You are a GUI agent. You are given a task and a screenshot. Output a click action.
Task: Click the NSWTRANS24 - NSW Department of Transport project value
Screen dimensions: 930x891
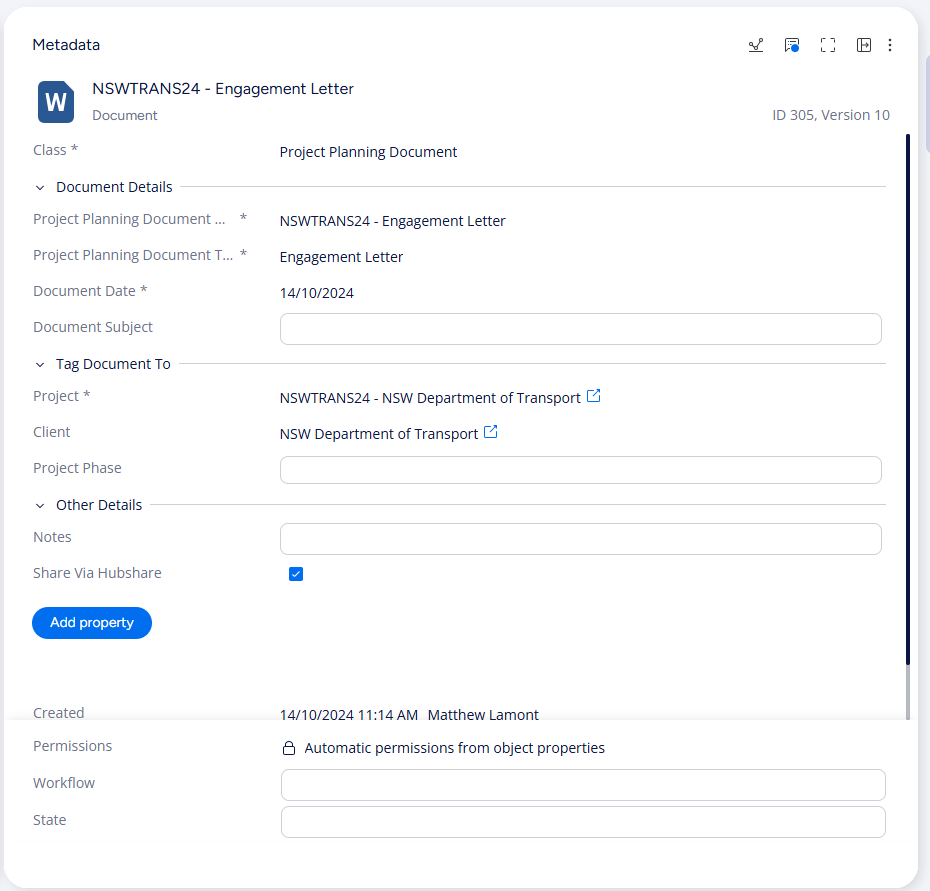430,397
